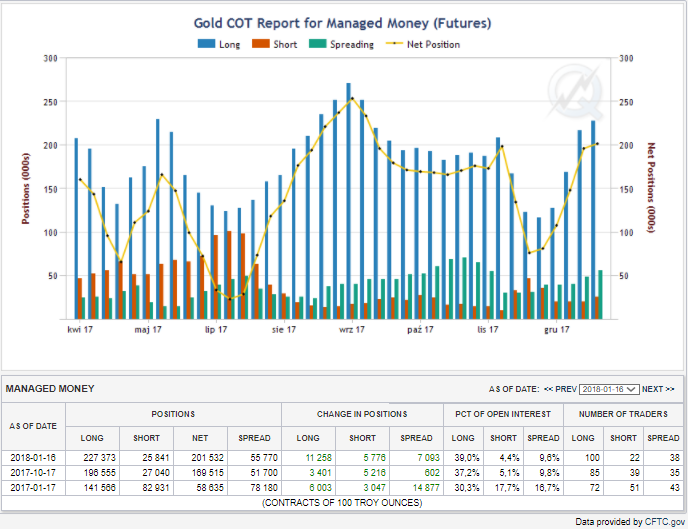Click the POSITIONS column group header
Screen dimensions: 688x529
point(173,414)
